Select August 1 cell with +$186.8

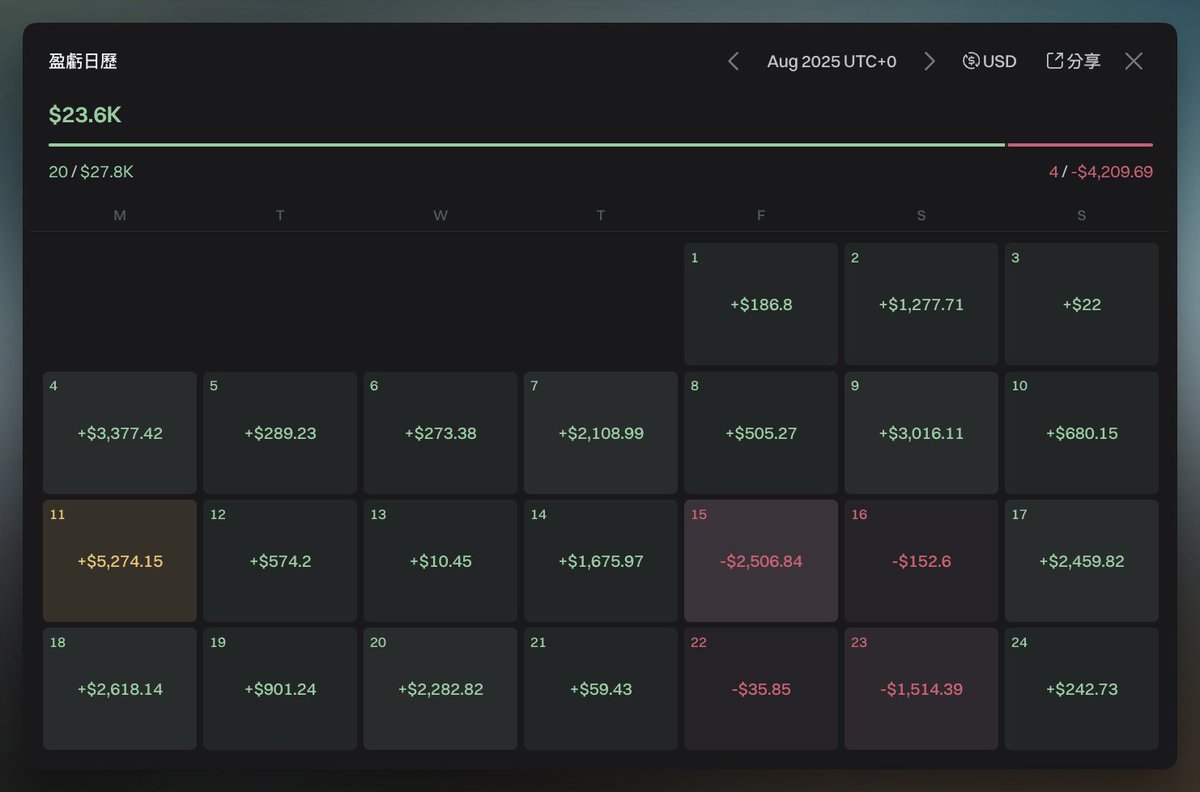click(x=761, y=304)
